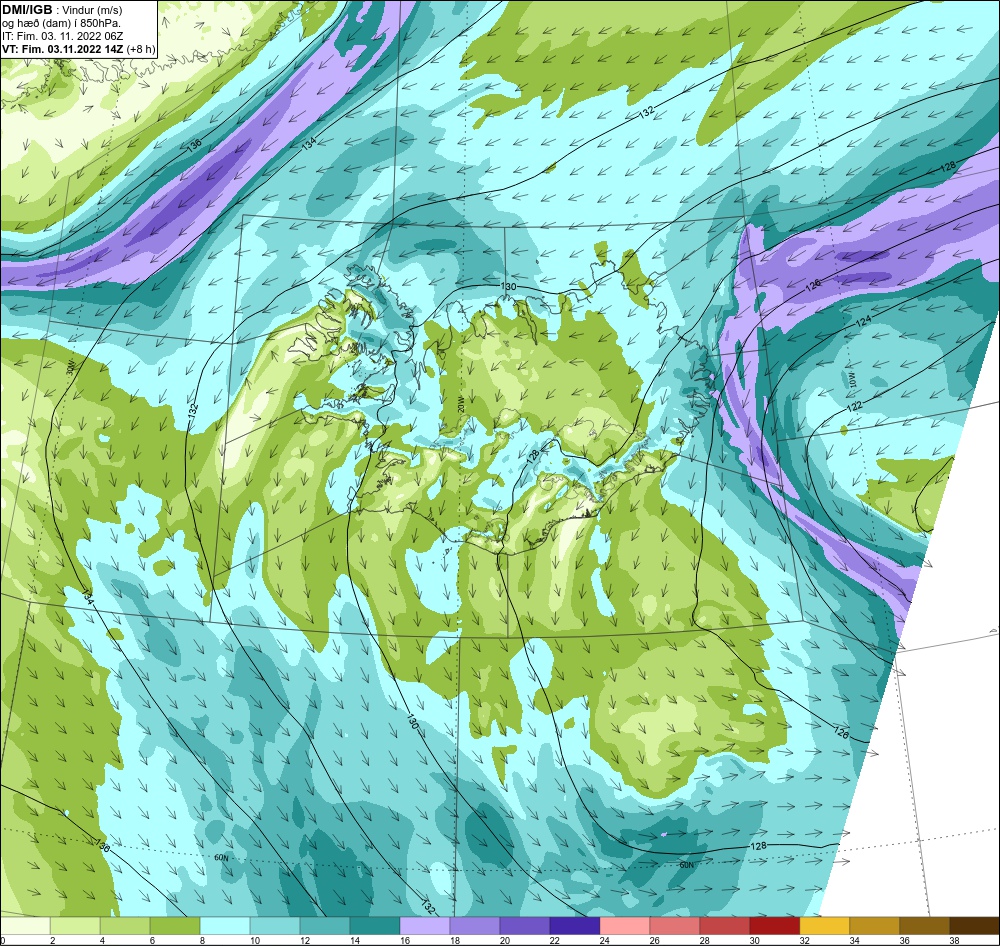Click the 'VT: Fim. 03.11.2022 14Z' valid time

62,49
